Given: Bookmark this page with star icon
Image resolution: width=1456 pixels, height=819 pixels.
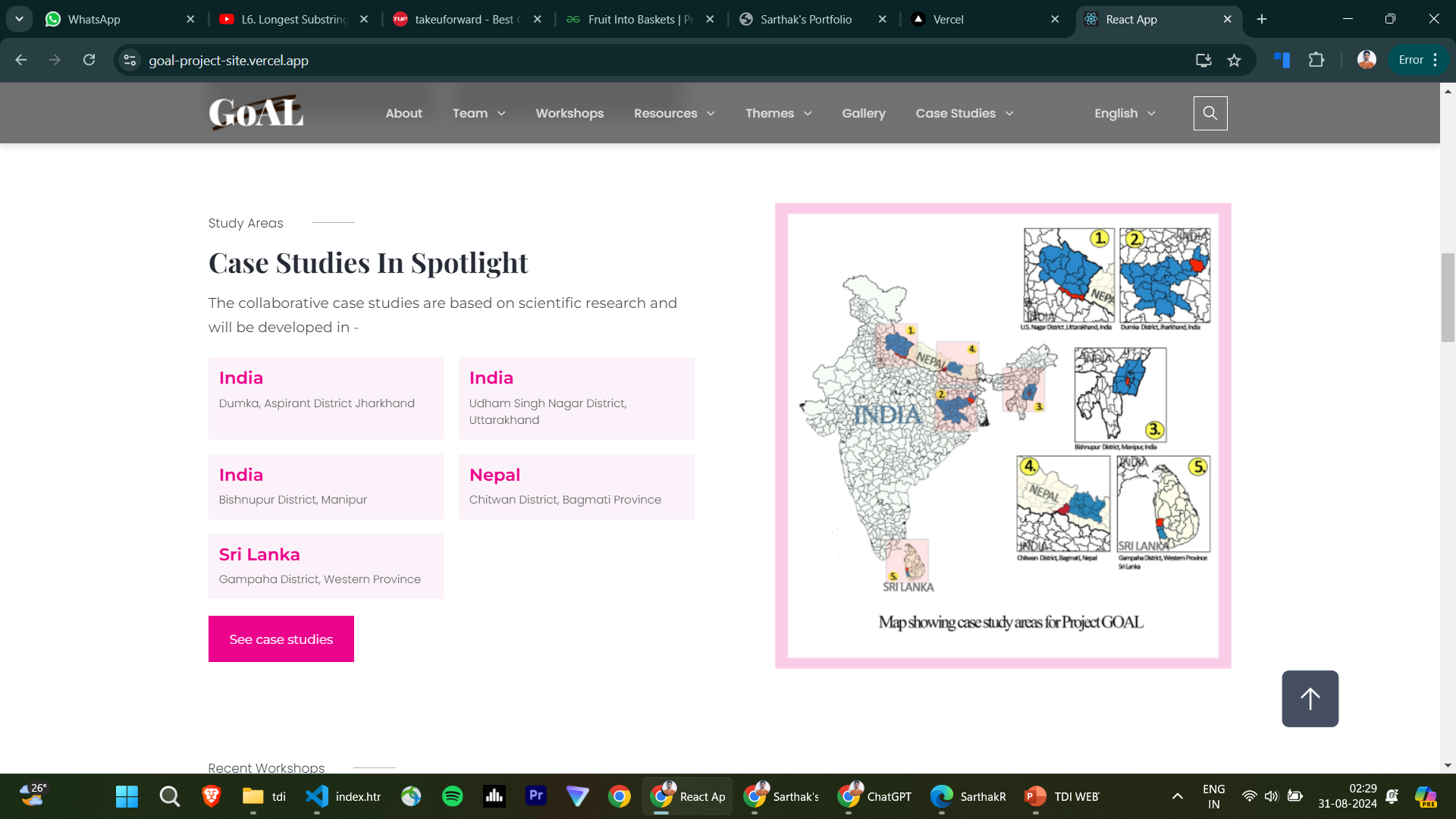Looking at the screenshot, I should (x=1234, y=60).
